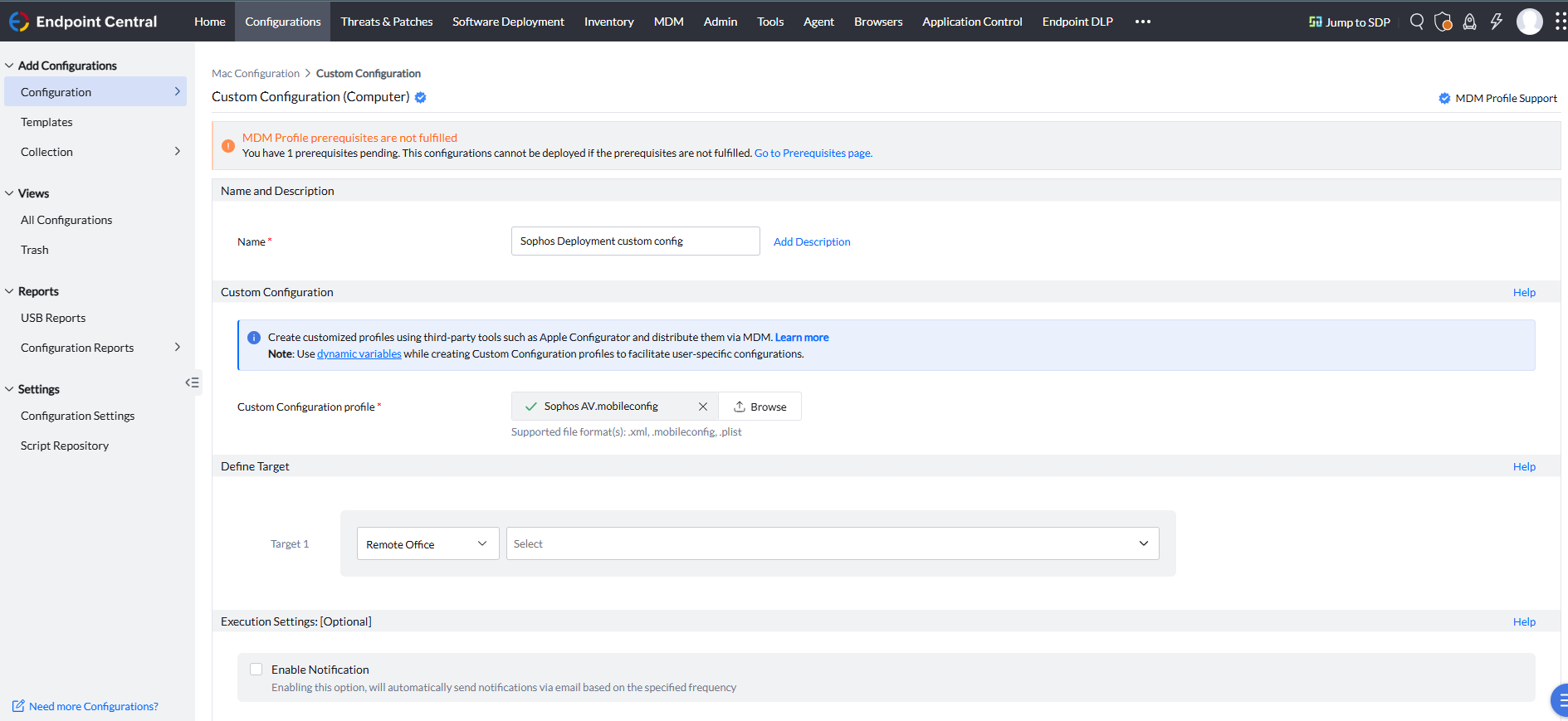Go to the Home tab
Viewport: 1568px width, 721px height.
210,22
